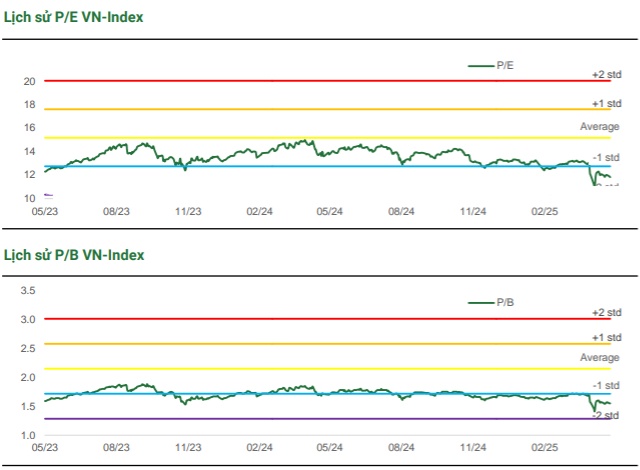Viewport: 640px width, 470px height.
Task: Click the red +2 std line in P/E chart
Action: click(300, 81)
